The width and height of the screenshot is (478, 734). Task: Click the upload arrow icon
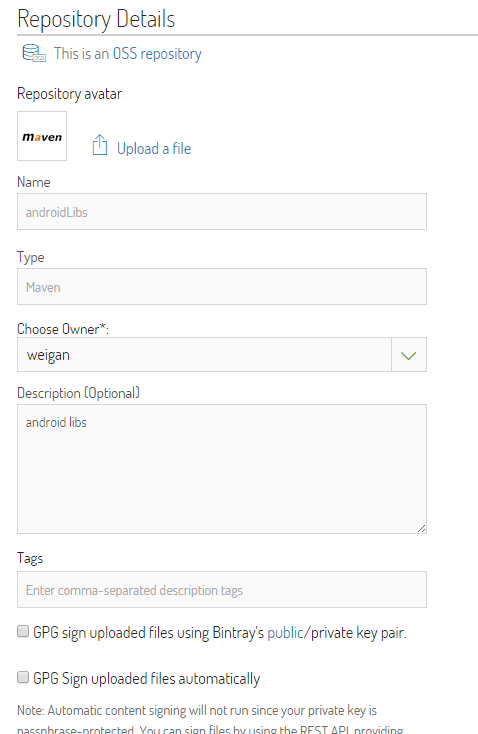(x=99, y=145)
